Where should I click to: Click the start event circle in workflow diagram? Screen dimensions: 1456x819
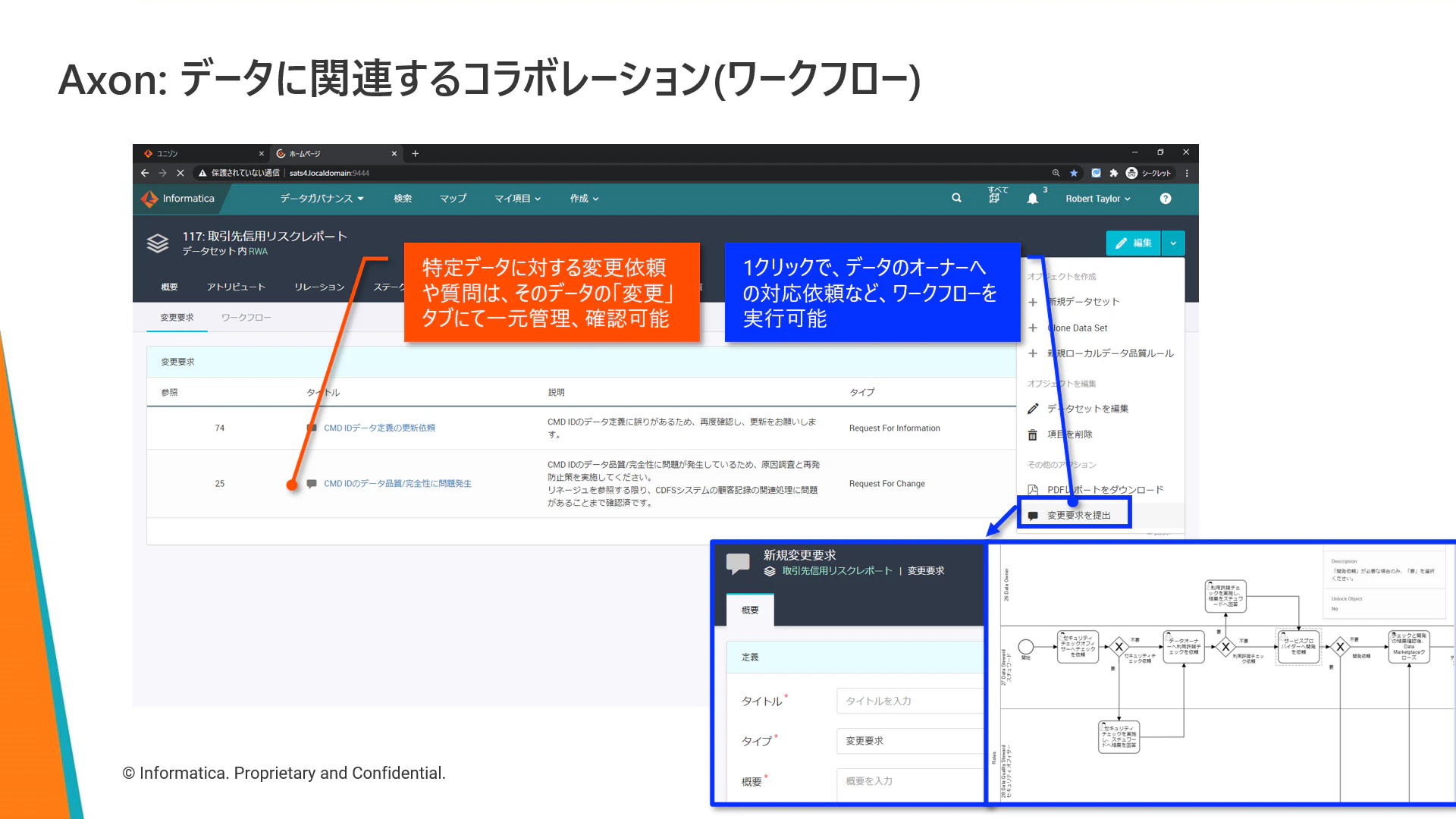(1025, 647)
